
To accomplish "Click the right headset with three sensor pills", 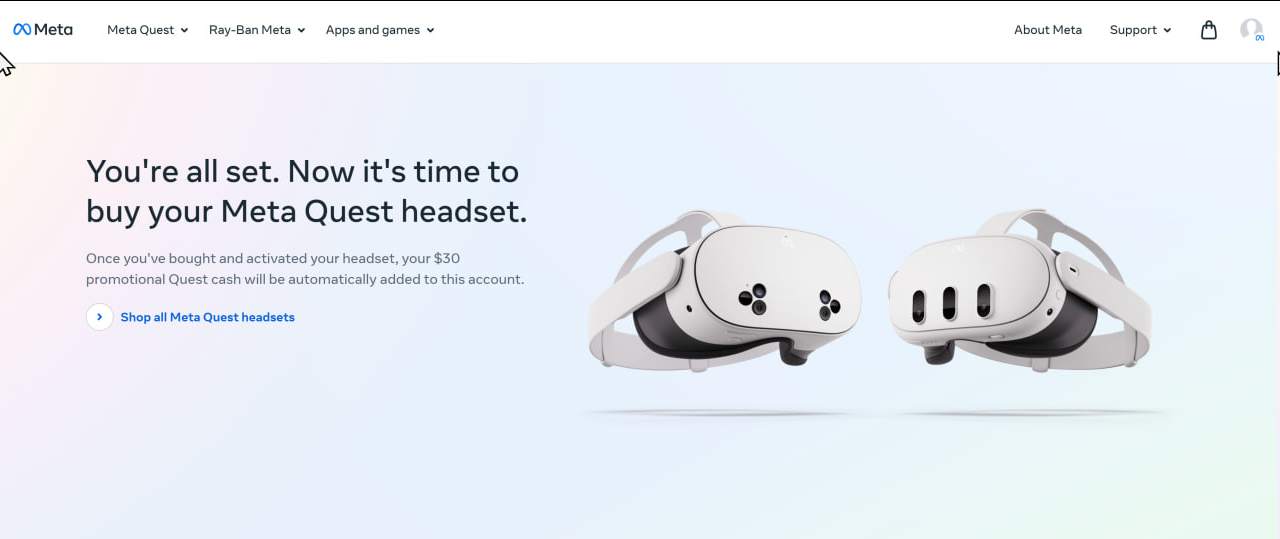I will 1018,290.
